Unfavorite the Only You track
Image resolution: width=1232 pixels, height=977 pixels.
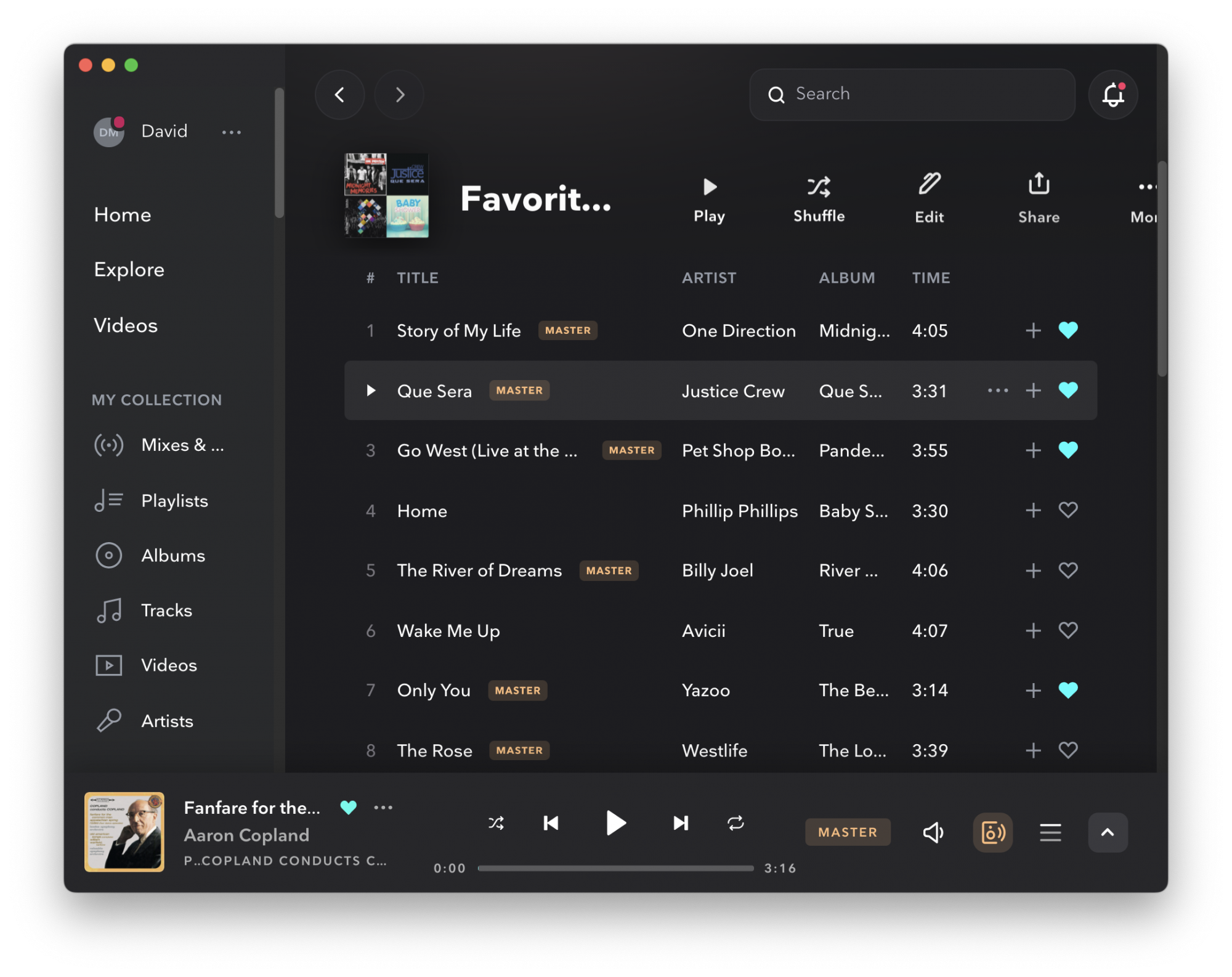(1068, 690)
